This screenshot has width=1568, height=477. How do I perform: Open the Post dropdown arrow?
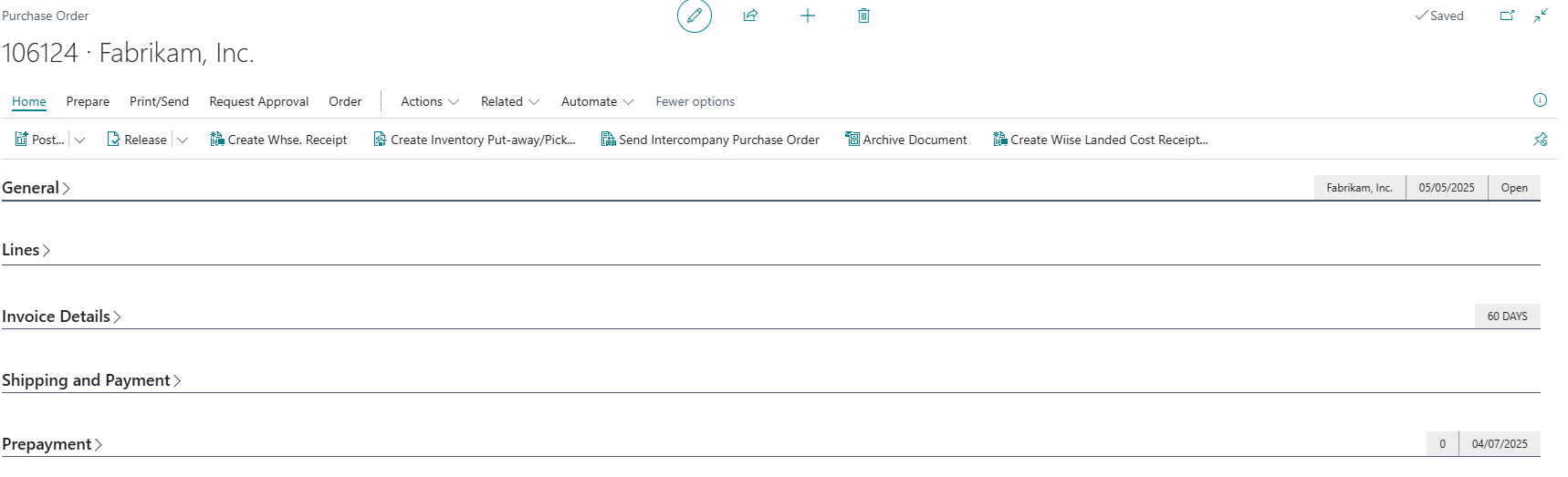click(79, 140)
